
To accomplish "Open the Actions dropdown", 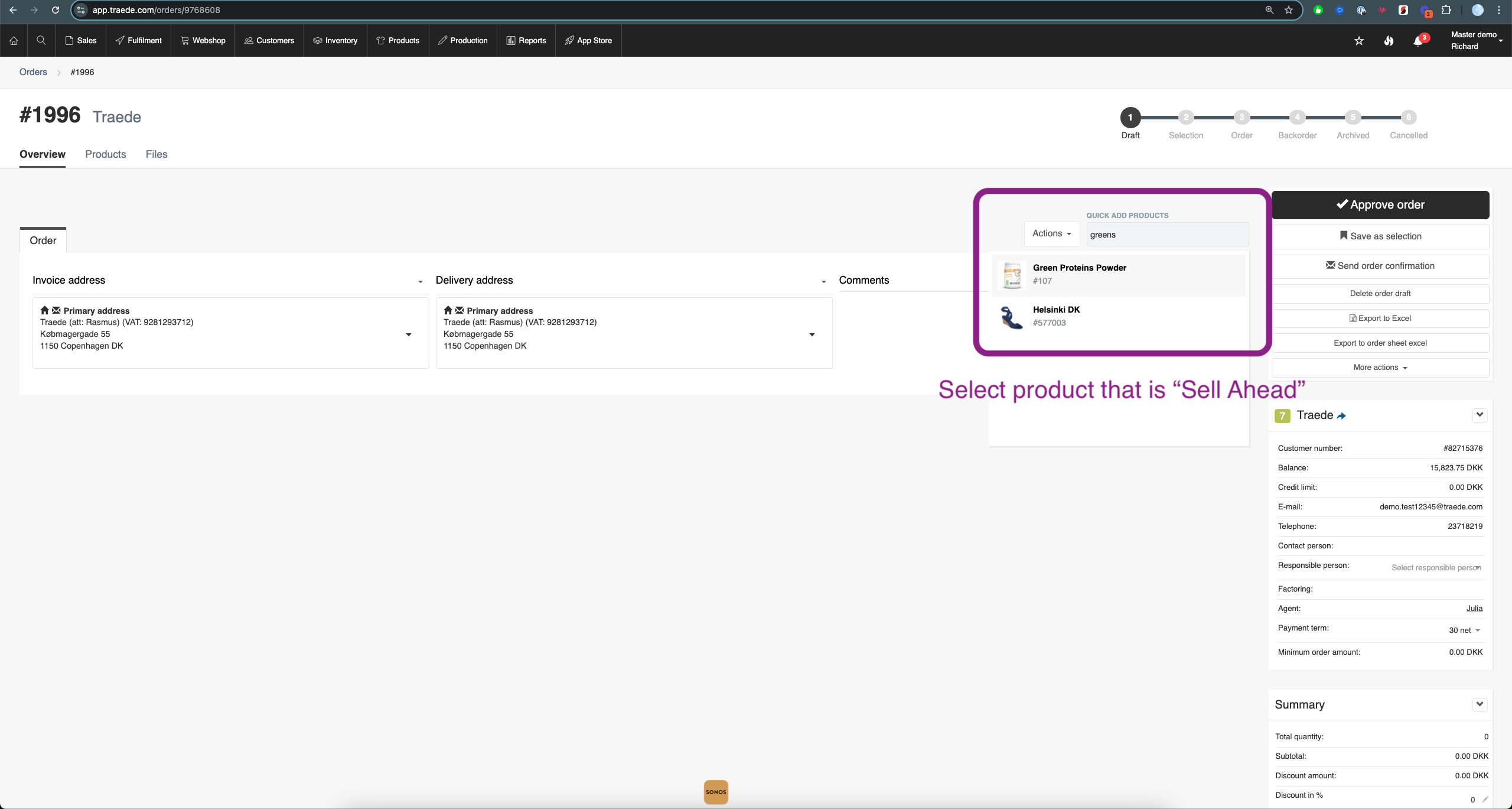I will coord(1051,234).
